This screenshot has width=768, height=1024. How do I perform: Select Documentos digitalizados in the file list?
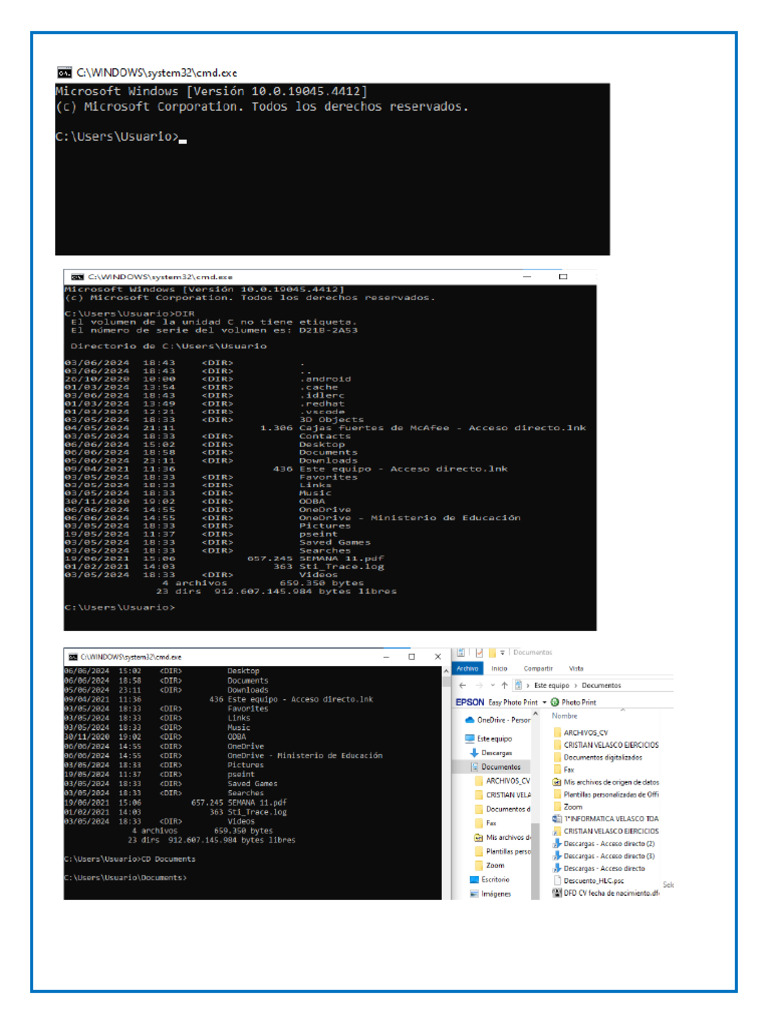pos(598,758)
